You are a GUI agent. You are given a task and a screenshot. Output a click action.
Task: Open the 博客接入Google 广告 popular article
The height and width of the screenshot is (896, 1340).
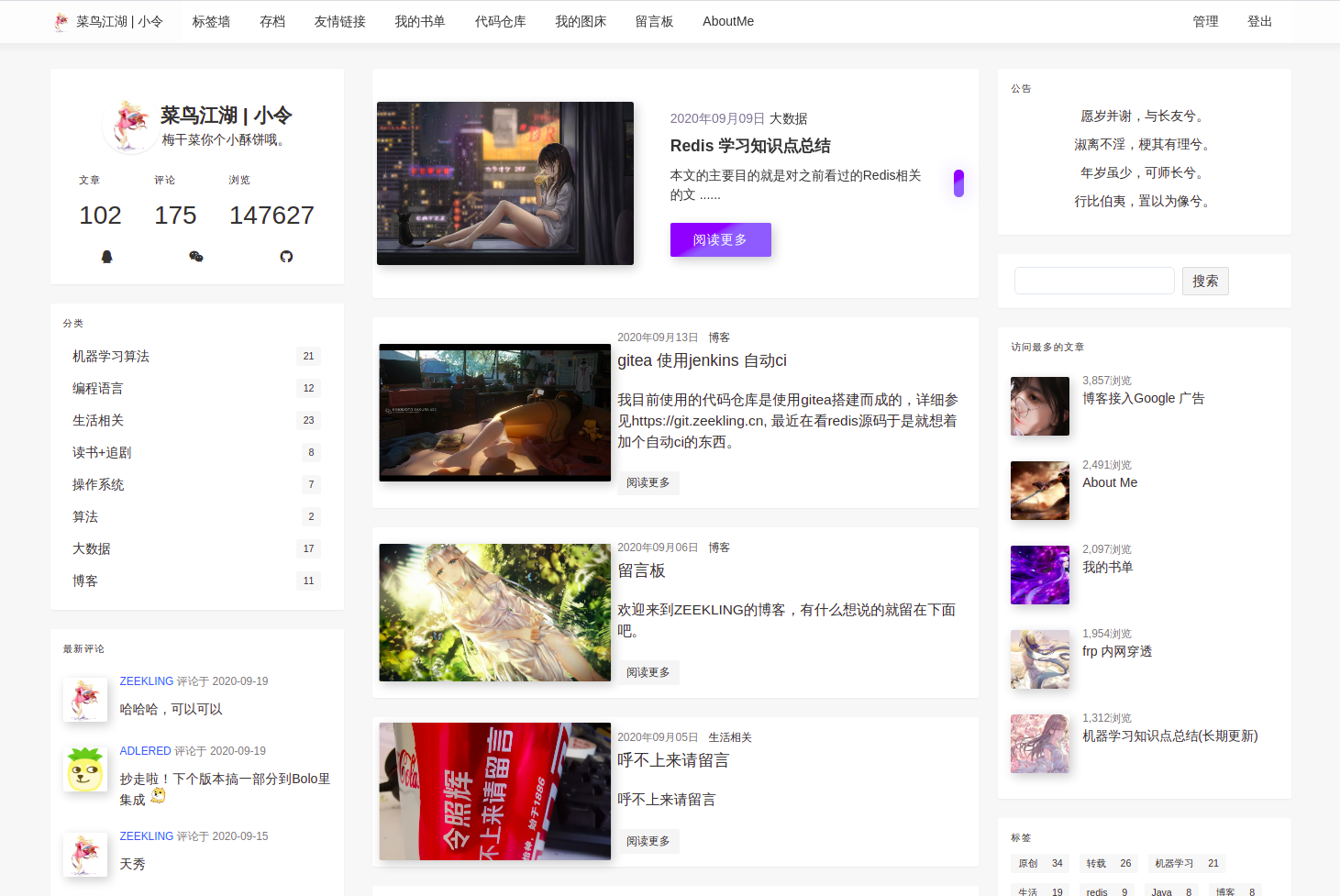(x=1144, y=398)
